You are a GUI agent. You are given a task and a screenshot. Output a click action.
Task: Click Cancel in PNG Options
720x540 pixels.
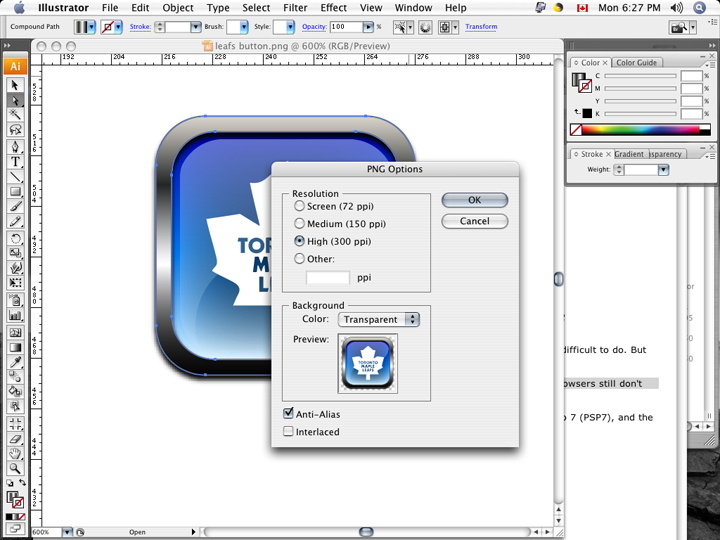[x=474, y=221]
